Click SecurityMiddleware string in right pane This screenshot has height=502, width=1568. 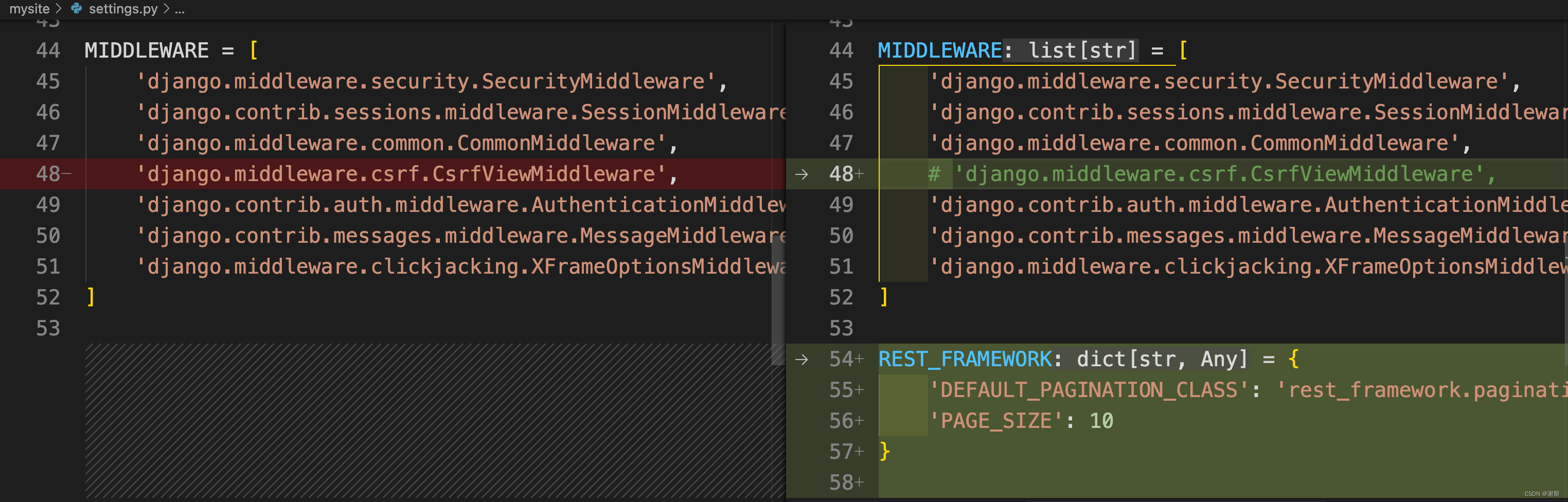point(1219,82)
